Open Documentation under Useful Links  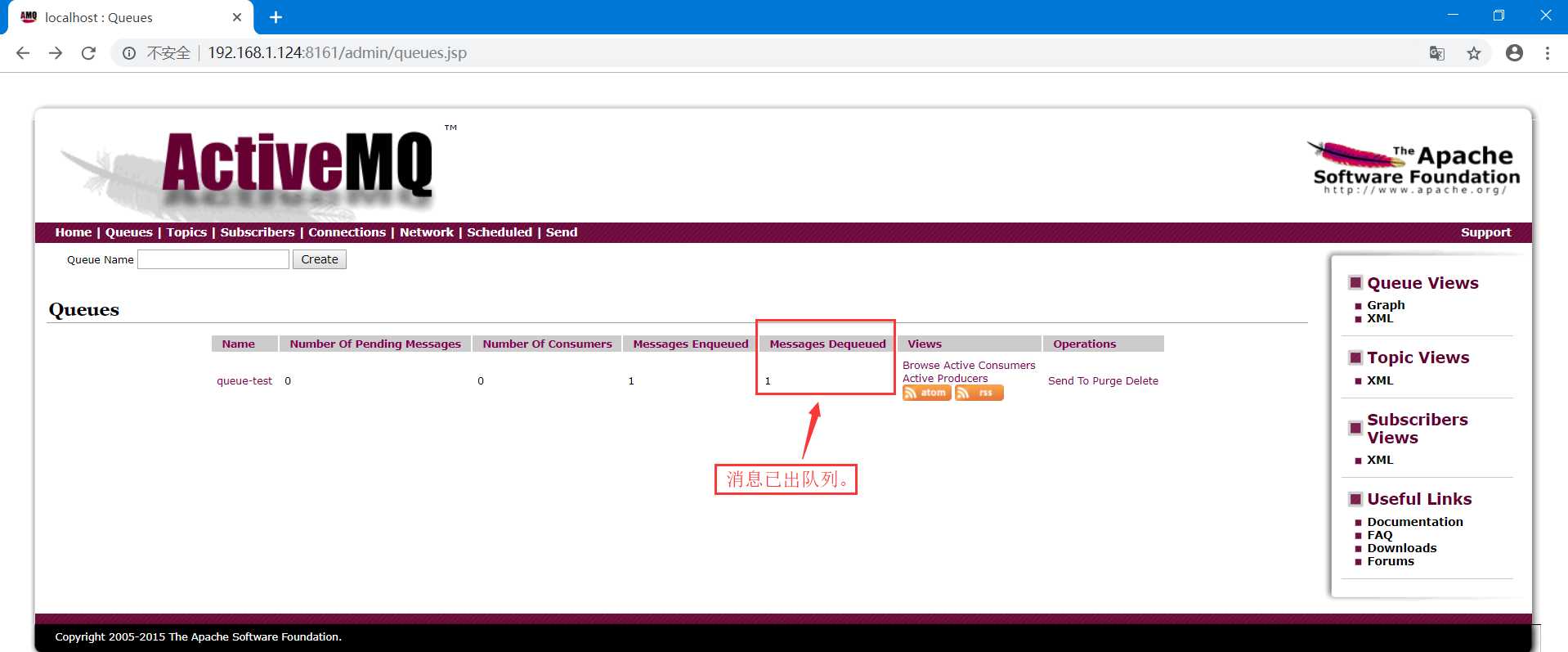tap(1415, 522)
